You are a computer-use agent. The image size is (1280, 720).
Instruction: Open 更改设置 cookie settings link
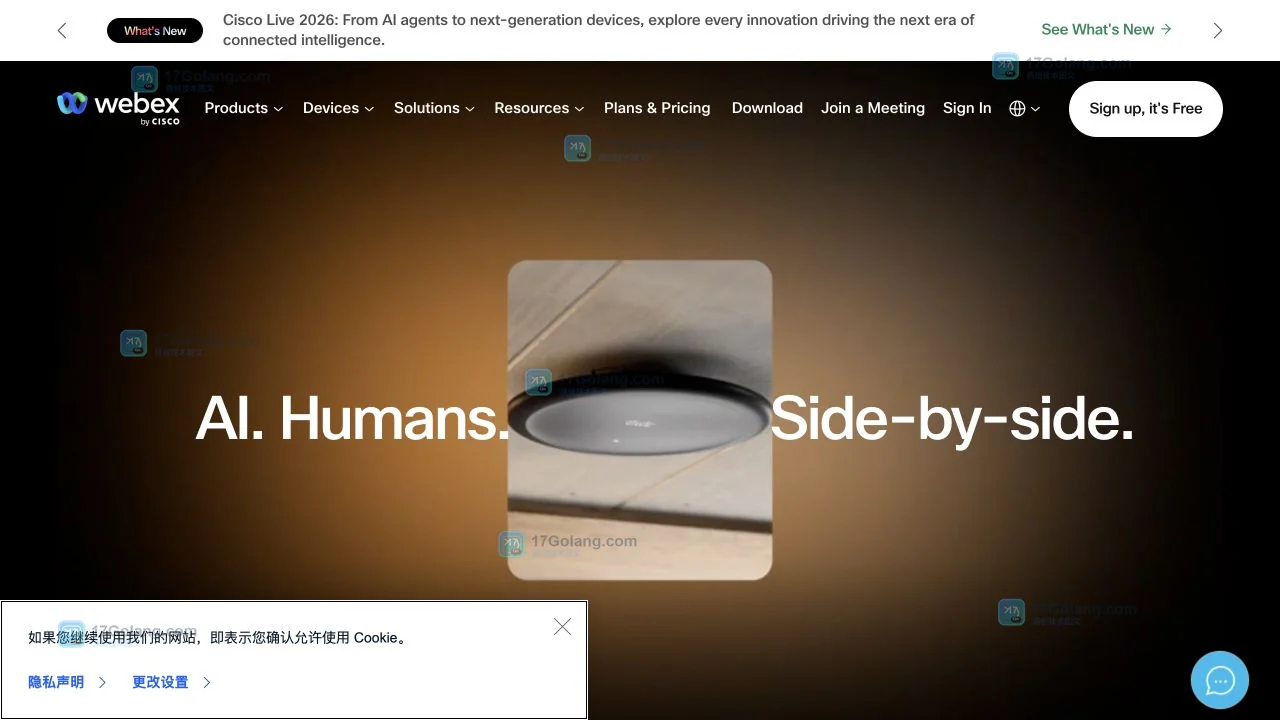point(172,682)
